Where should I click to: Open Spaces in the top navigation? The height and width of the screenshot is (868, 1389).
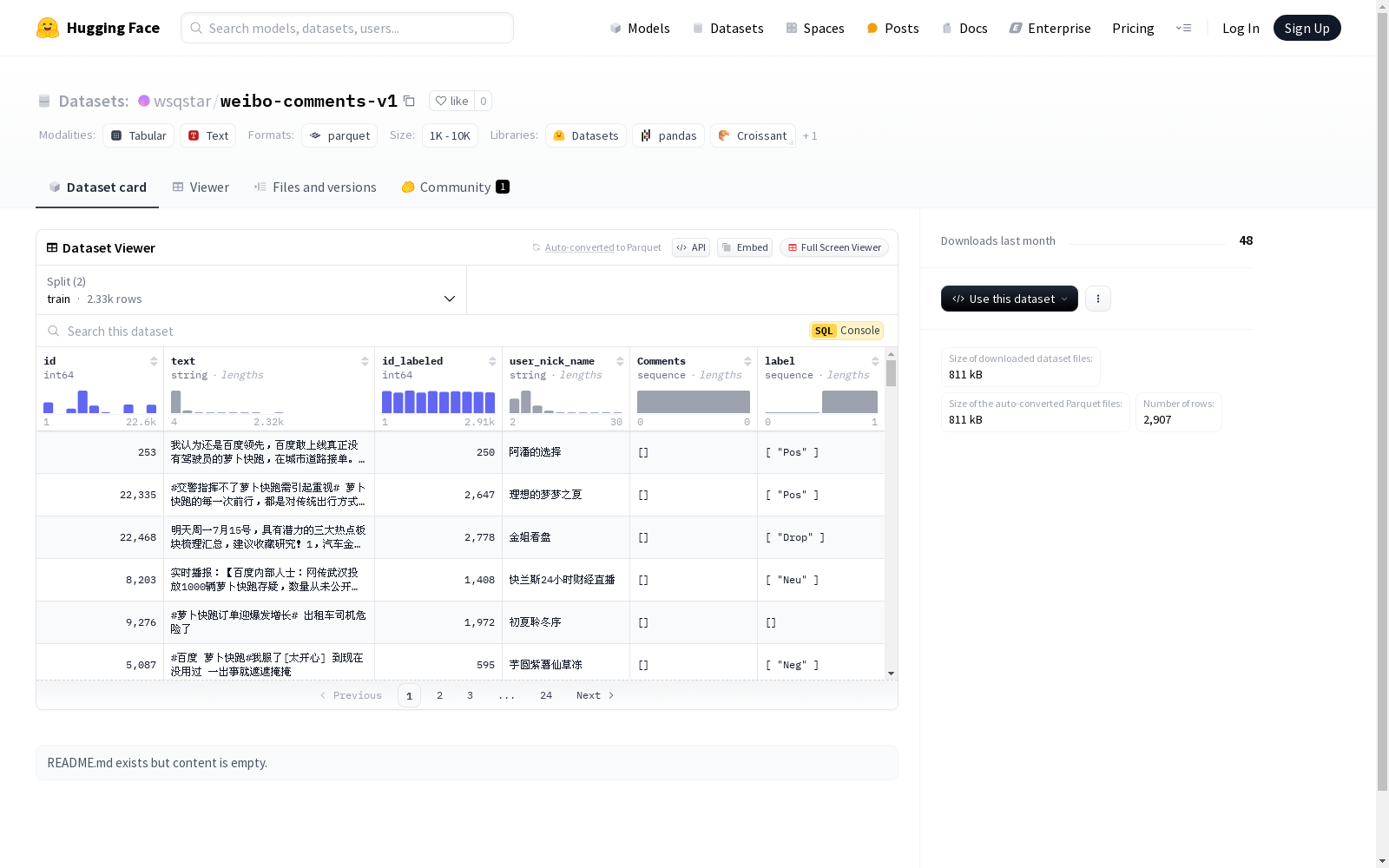(x=815, y=28)
